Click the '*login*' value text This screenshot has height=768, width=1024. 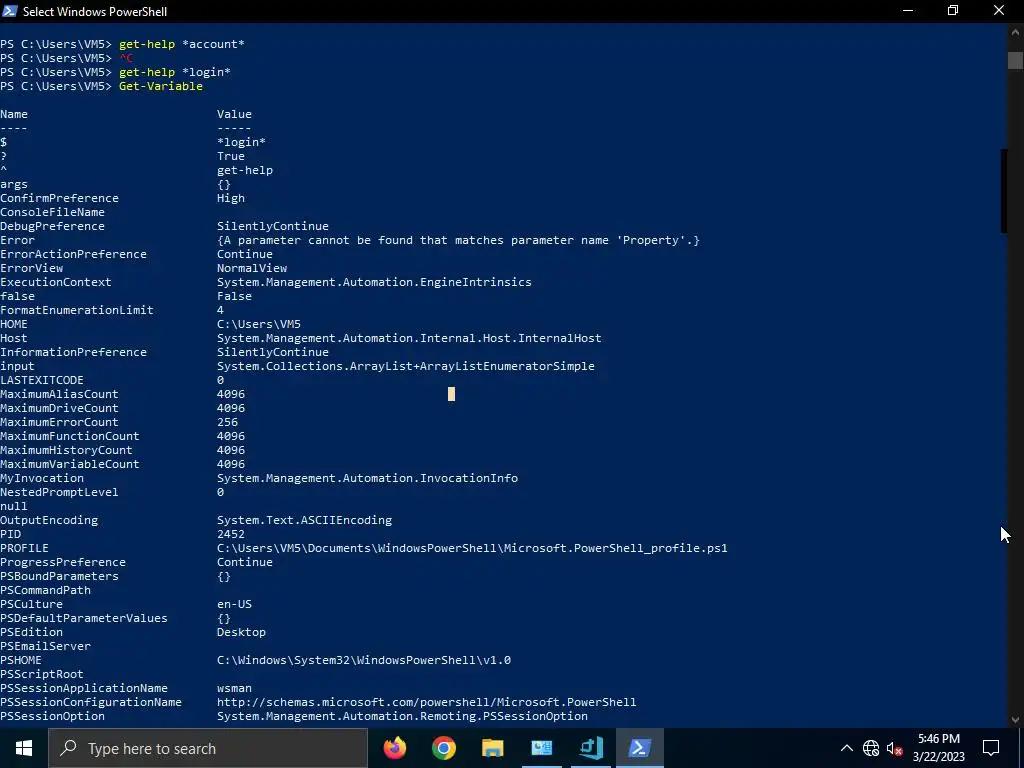point(241,142)
